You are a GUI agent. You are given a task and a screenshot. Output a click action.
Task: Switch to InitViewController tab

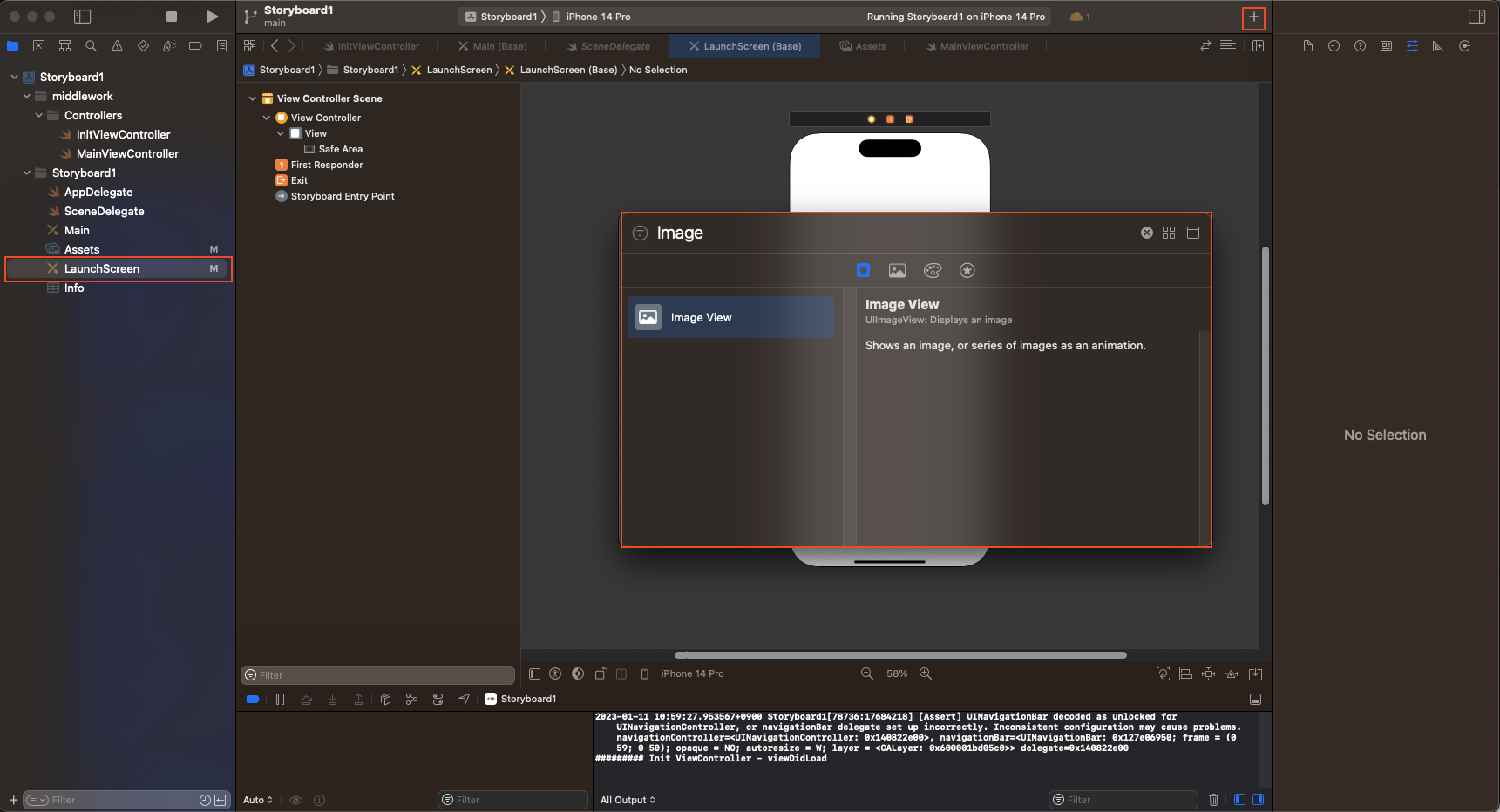371,46
